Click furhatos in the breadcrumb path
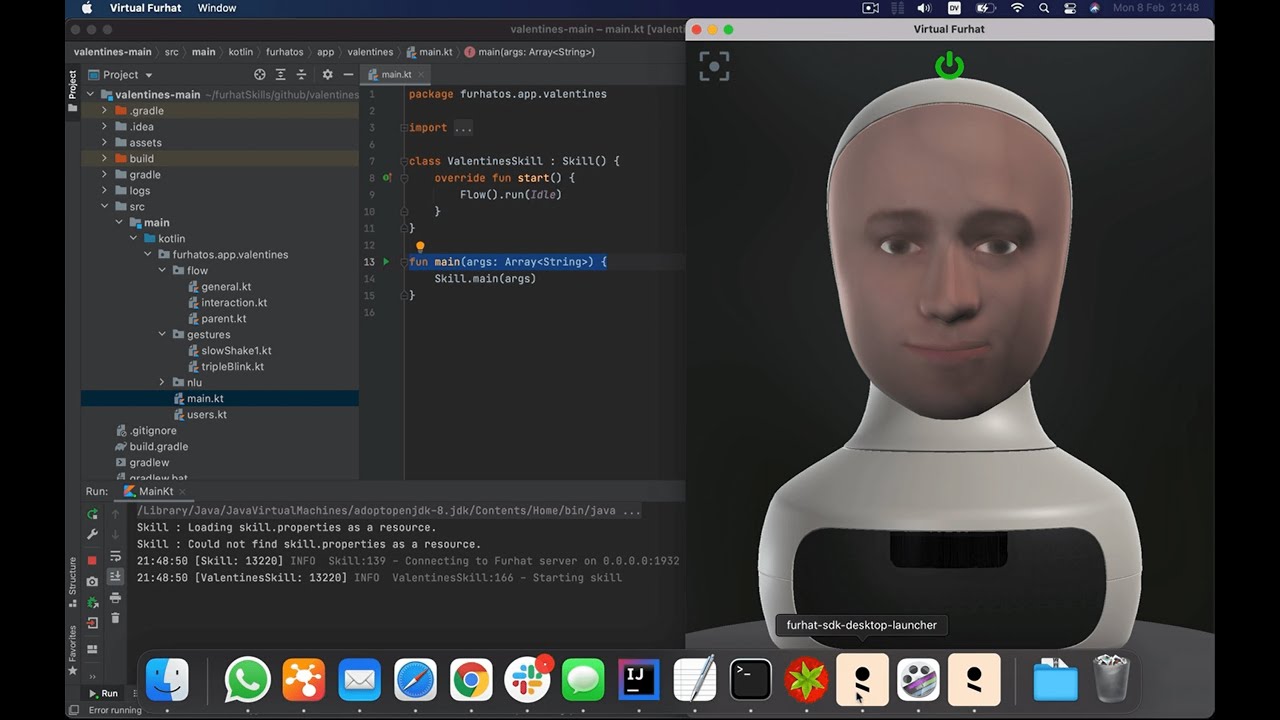This screenshot has width=1280, height=720. pyautogui.click(x=285, y=52)
